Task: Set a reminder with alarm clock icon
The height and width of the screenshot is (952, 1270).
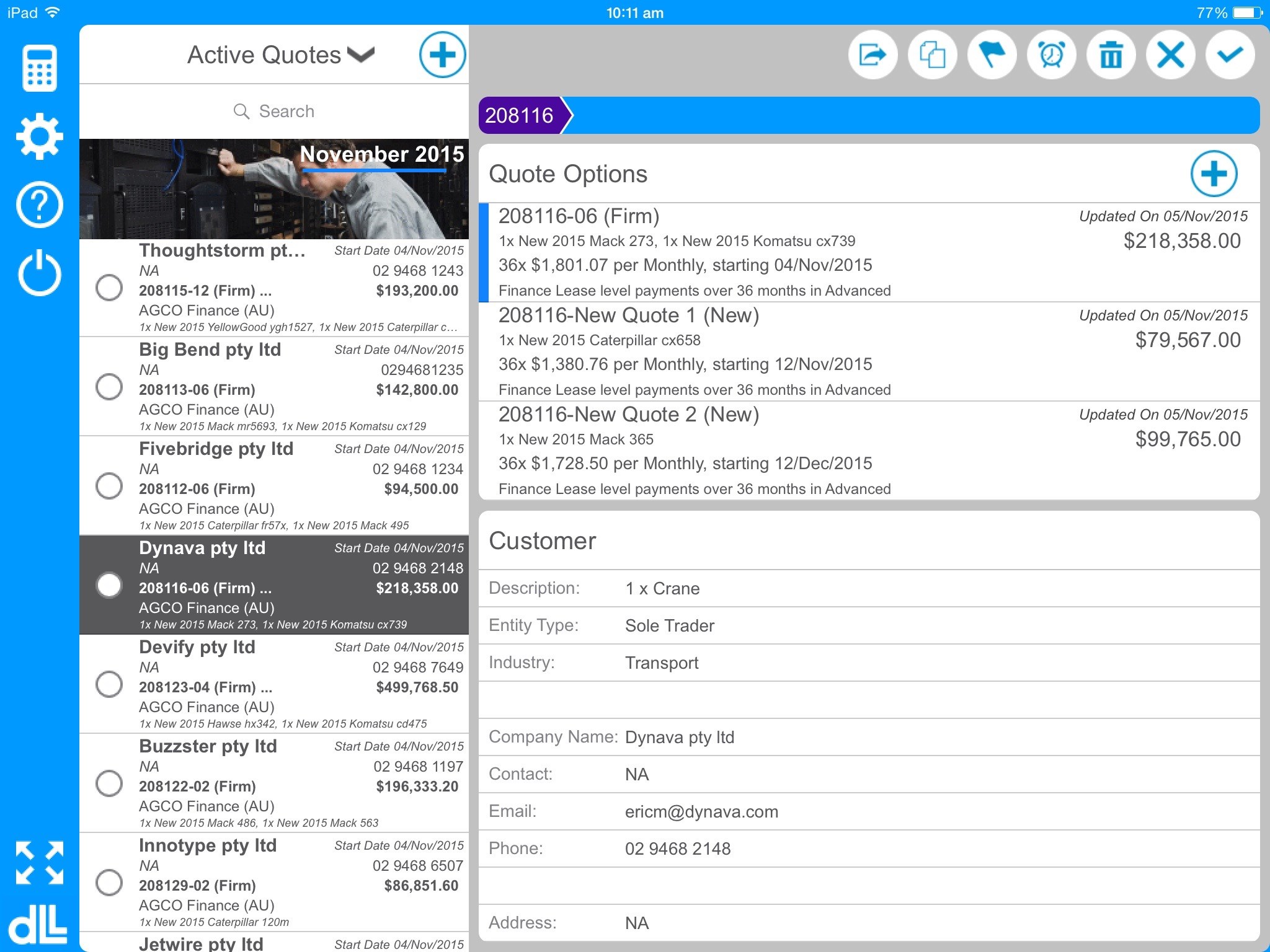Action: pos(1051,55)
